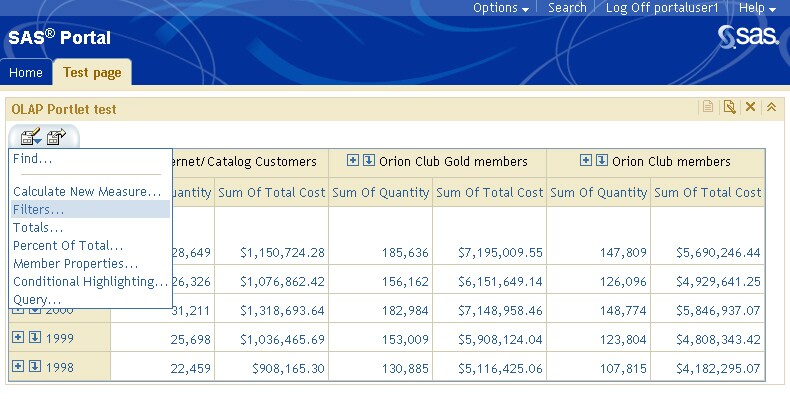The image size is (790, 399).
Task: Open Conditional Highlighting... menu item
Action: [90, 282]
